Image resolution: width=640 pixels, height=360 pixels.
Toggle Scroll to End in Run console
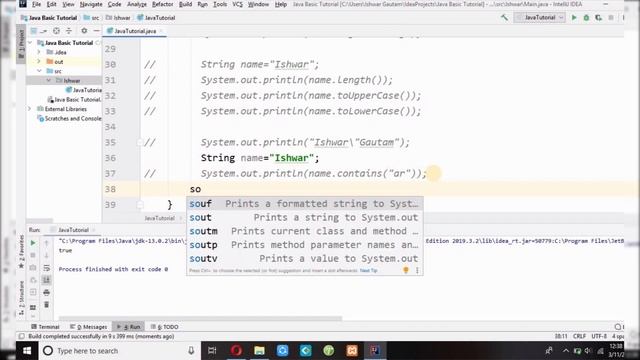tap(47, 280)
